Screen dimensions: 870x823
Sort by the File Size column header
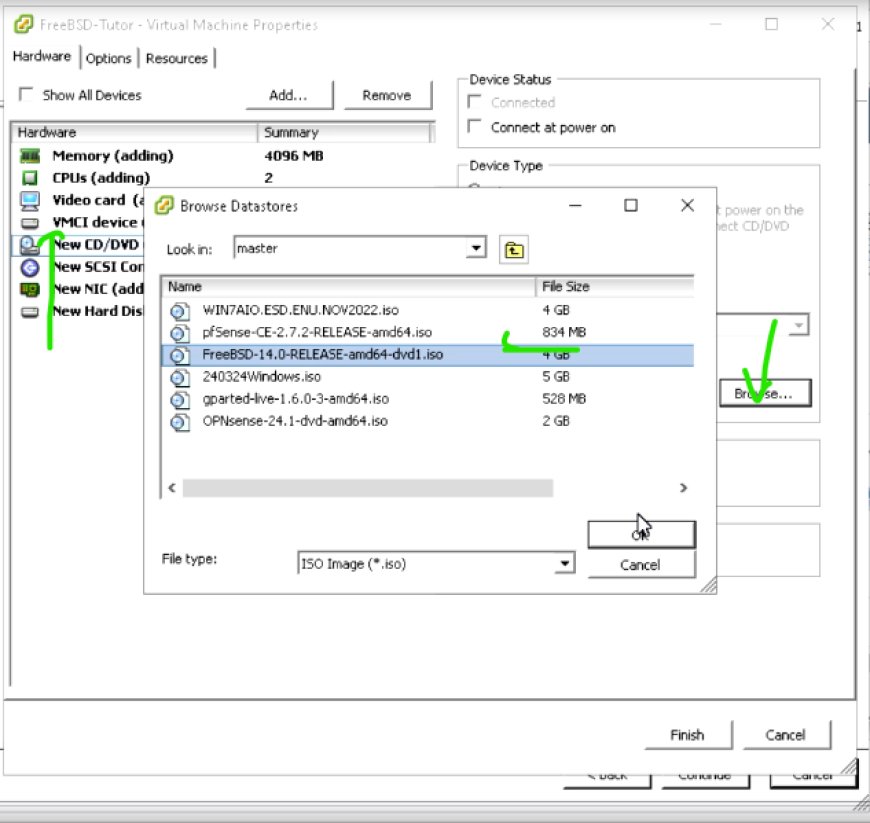[x=615, y=286]
